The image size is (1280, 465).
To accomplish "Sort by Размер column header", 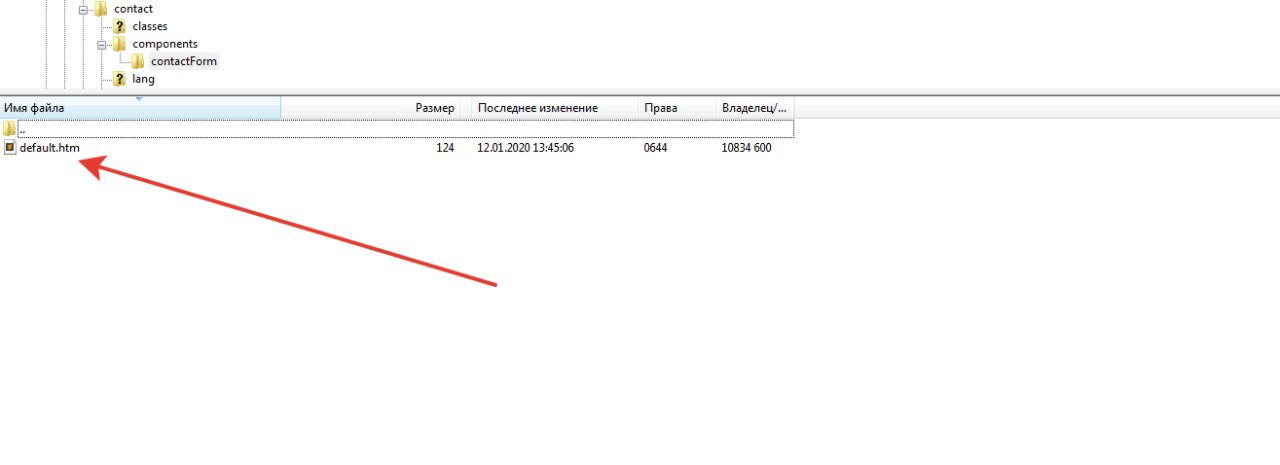I will [370, 108].
